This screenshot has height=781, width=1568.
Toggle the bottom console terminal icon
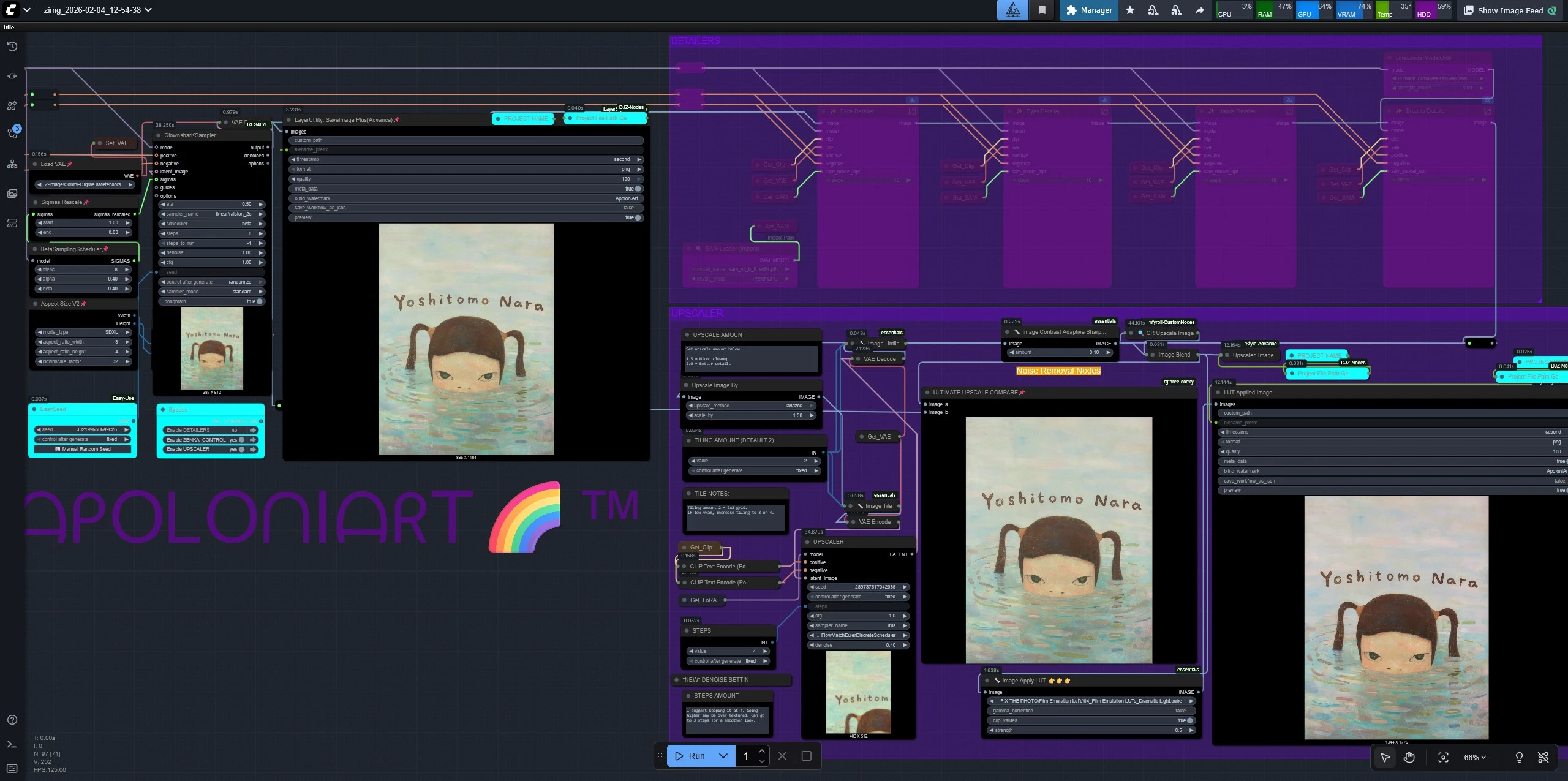(x=12, y=744)
